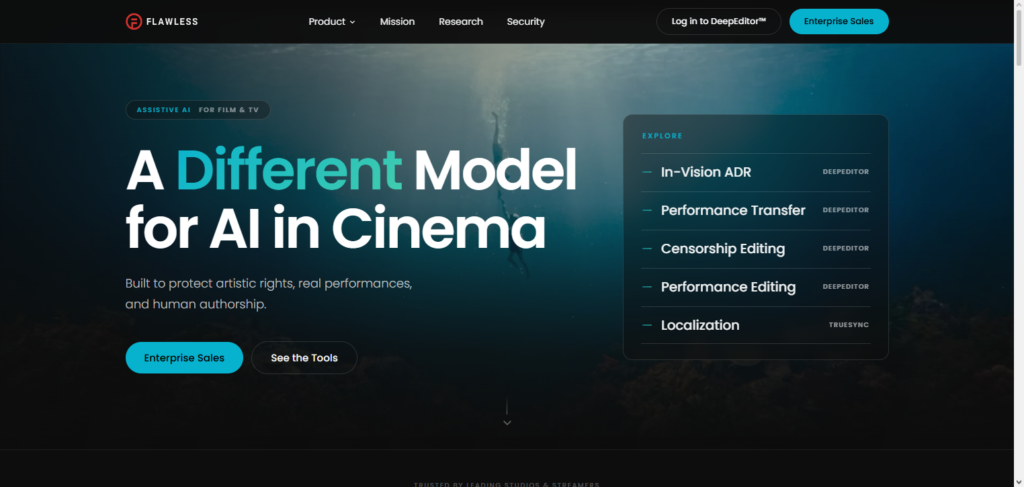Open Localization TrueSync entry
1024x487 pixels.
coord(756,325)
